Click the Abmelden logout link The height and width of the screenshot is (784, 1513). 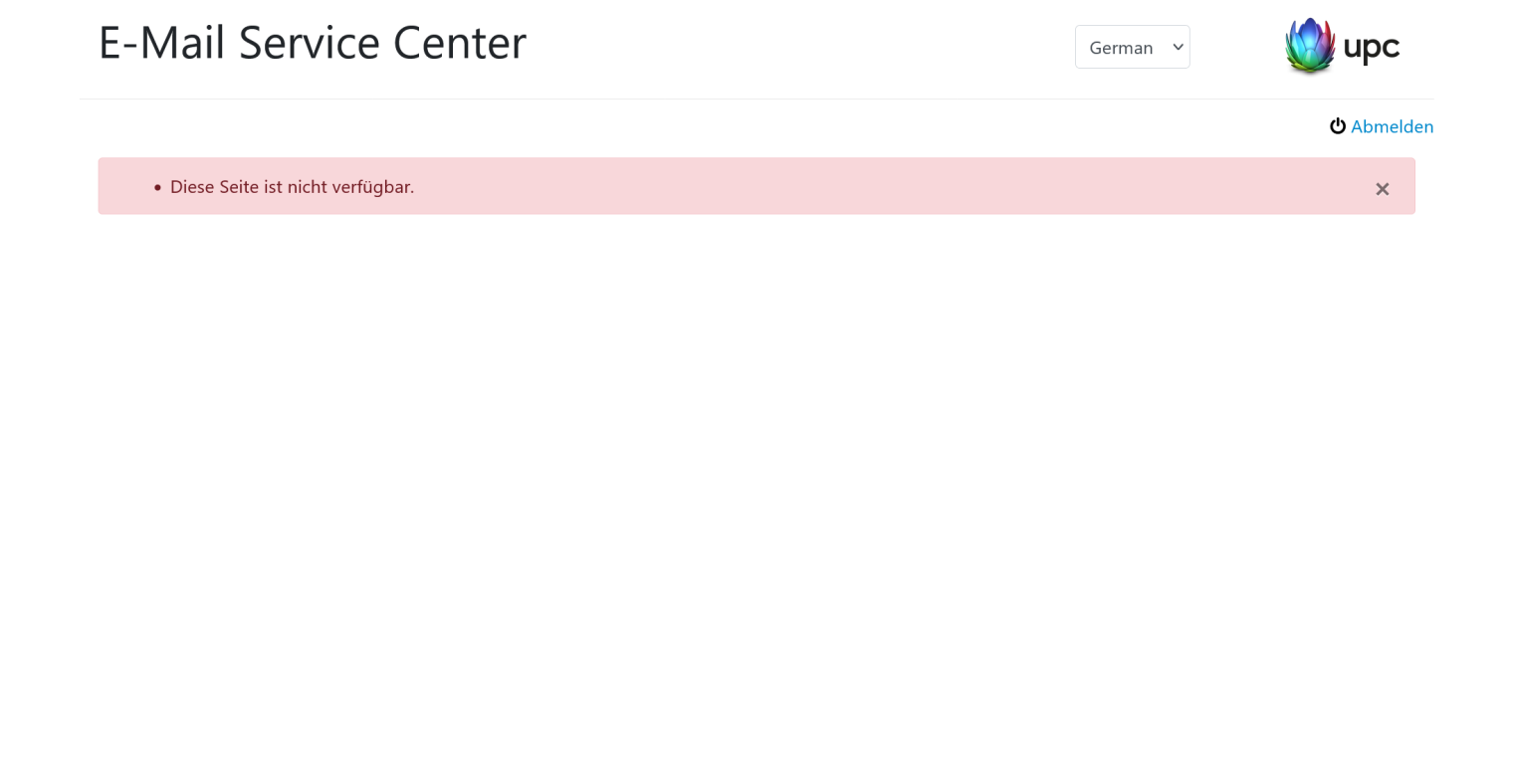[x=1392, y=126]
